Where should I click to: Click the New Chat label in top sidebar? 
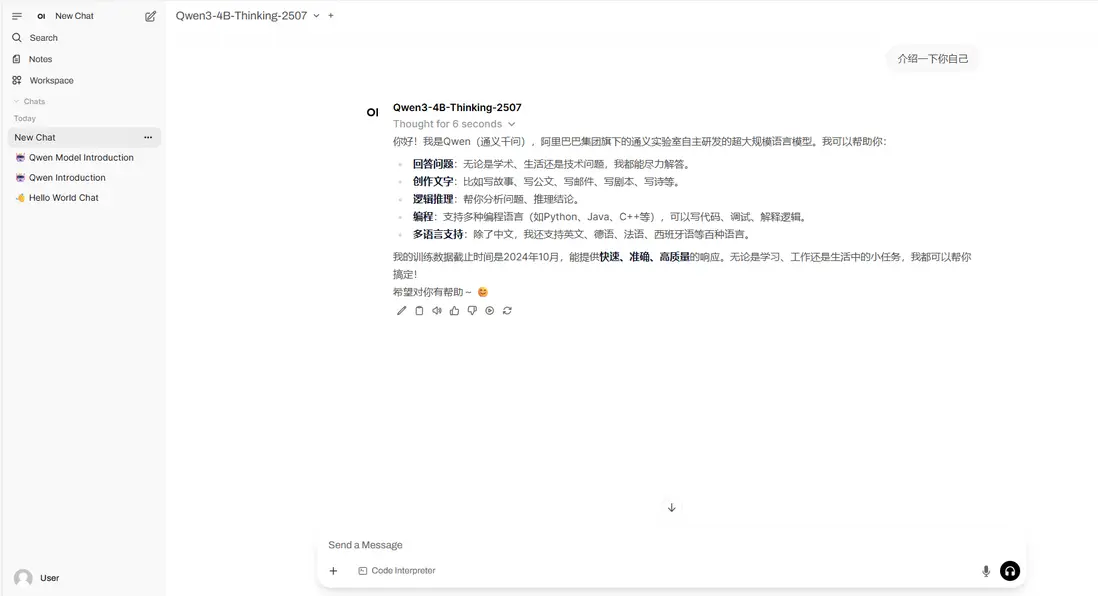click(x=74, y=16)
